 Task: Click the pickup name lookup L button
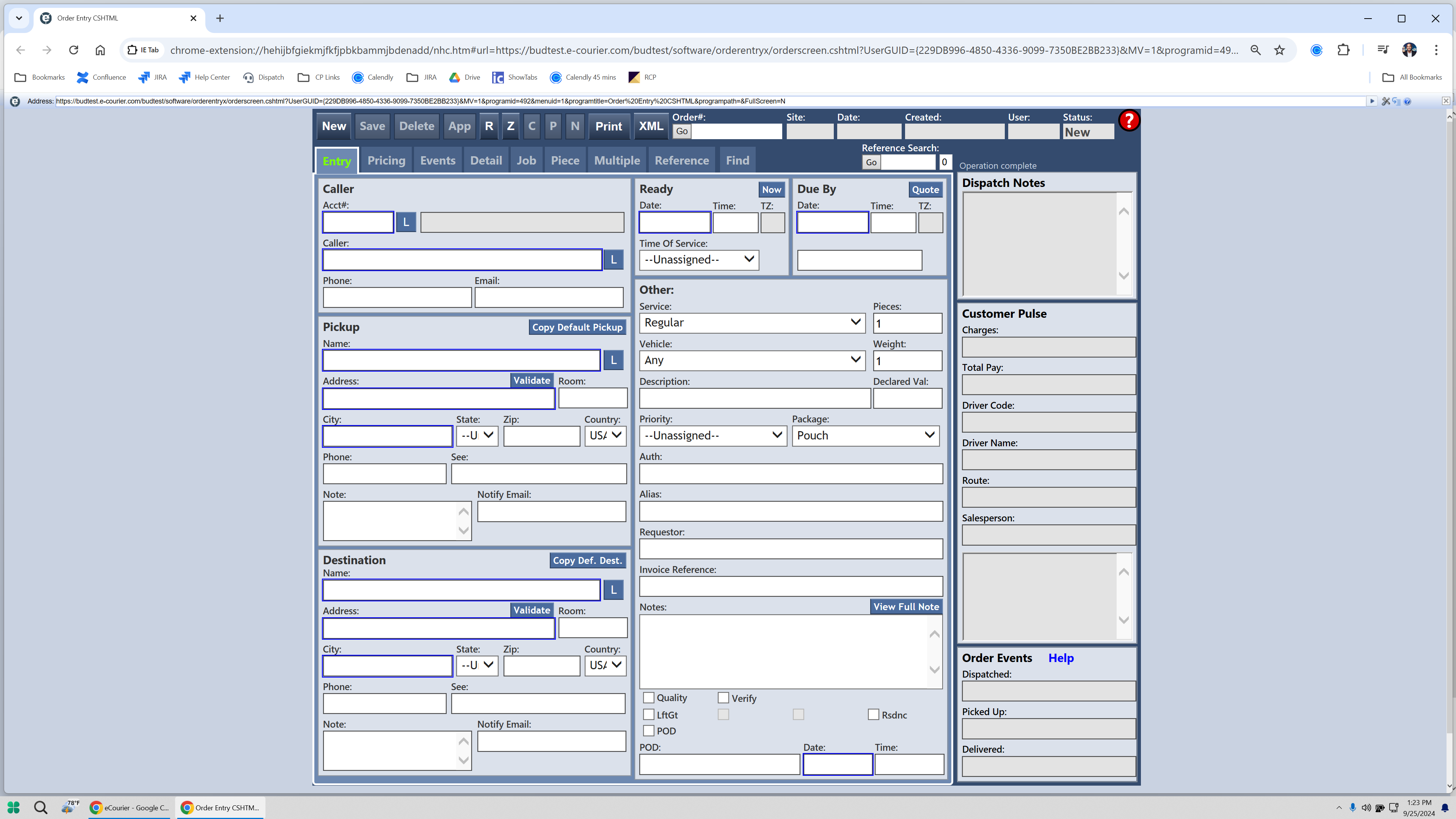tap(613, 360)
